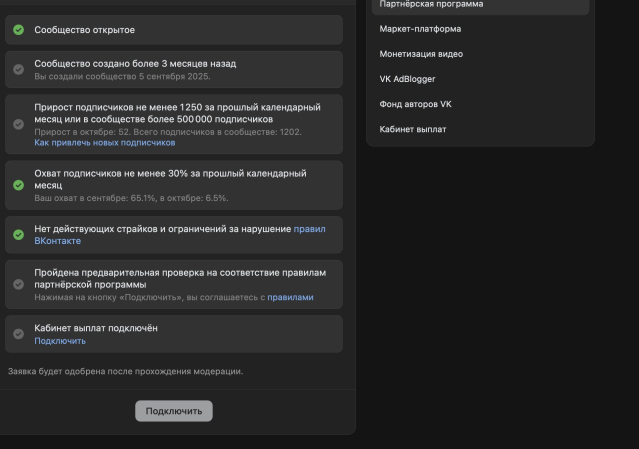Open the «правил ВКонтакте» link
This screenshot has width=639, height=449.
[x=309, y=229]
